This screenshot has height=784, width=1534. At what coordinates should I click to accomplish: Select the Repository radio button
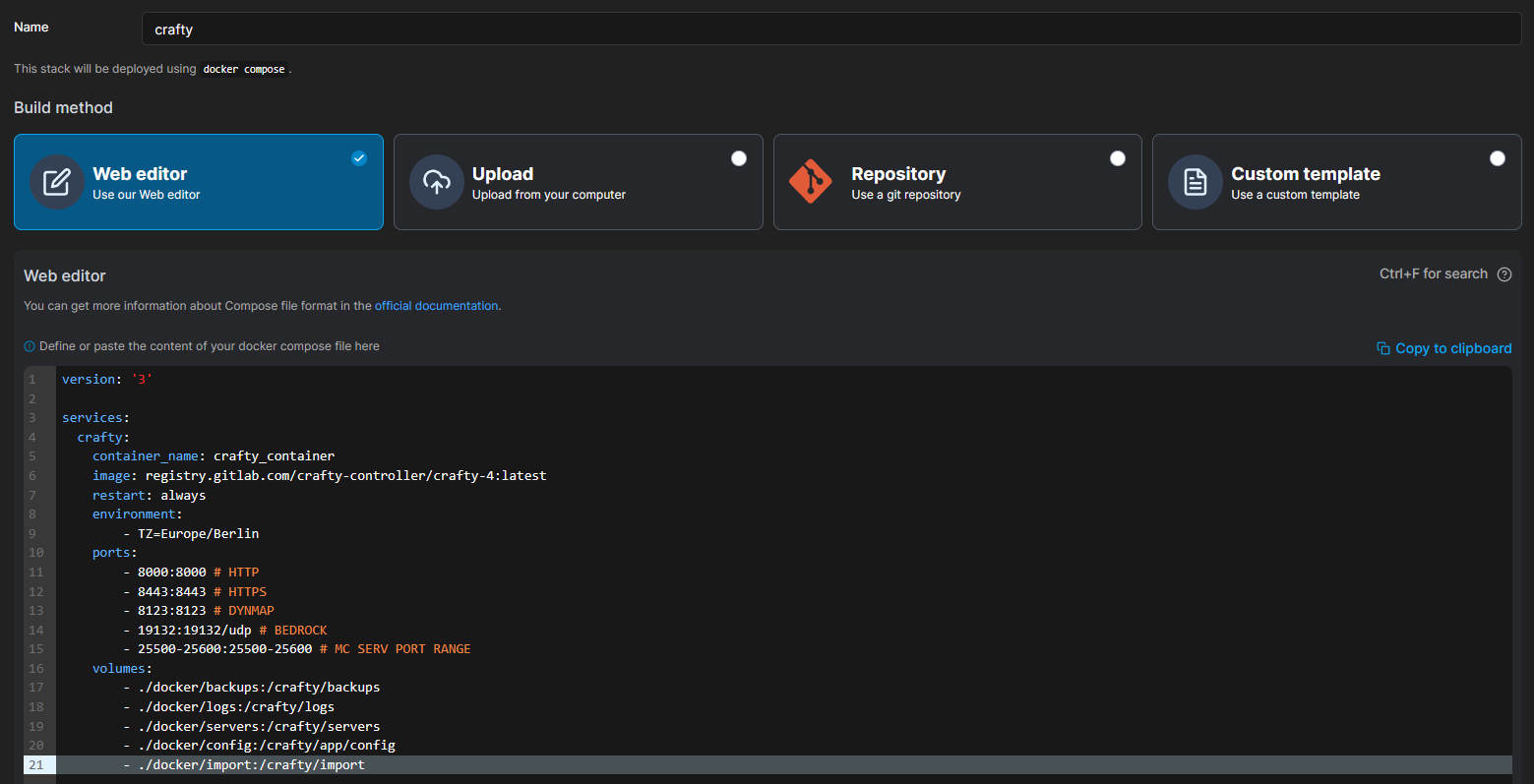coord(1118,158)
